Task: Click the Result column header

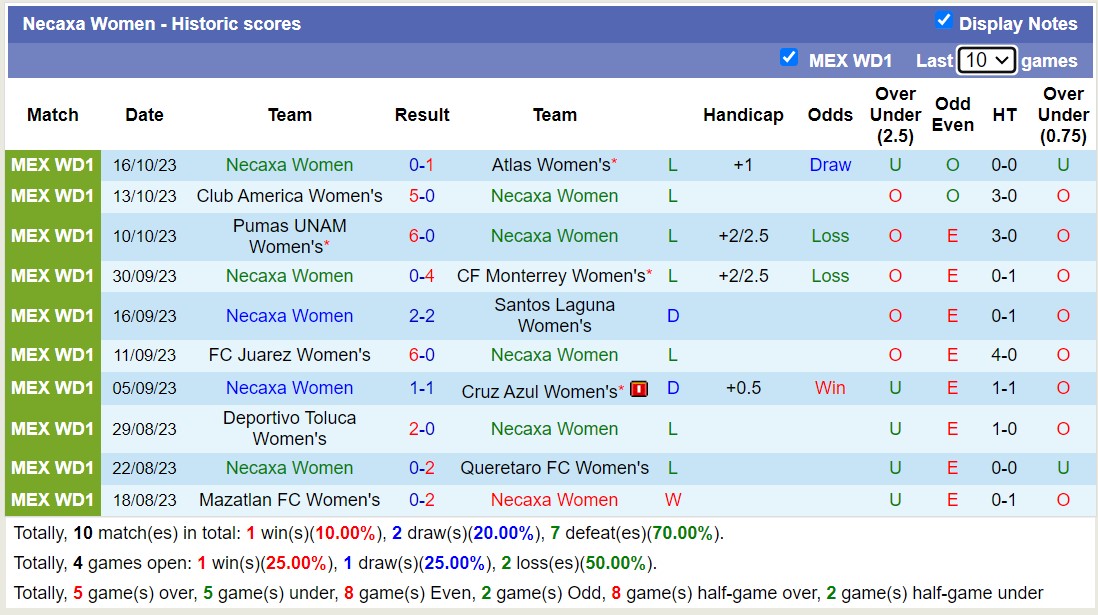Action: [x=422, y=115]
